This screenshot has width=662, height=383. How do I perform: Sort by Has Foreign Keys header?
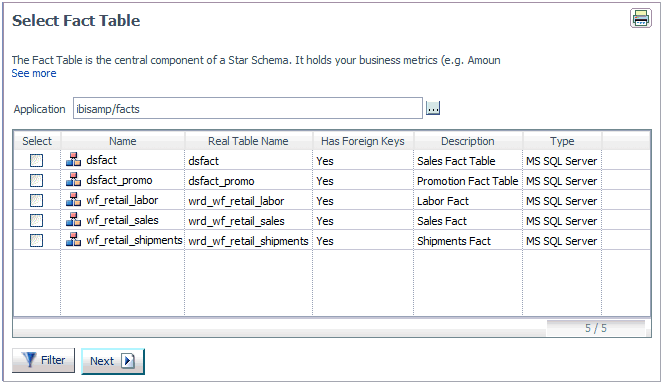coord(363,141)
